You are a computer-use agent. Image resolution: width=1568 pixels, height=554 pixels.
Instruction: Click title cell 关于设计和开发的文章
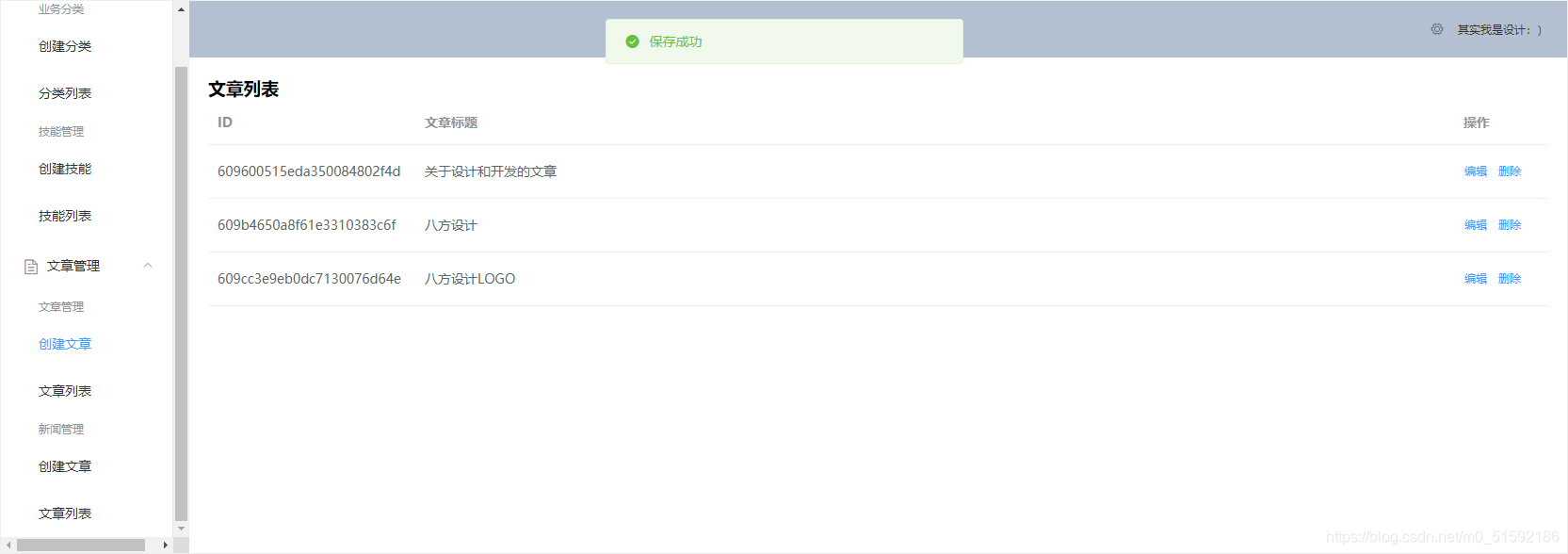click(x=491, y=171)
